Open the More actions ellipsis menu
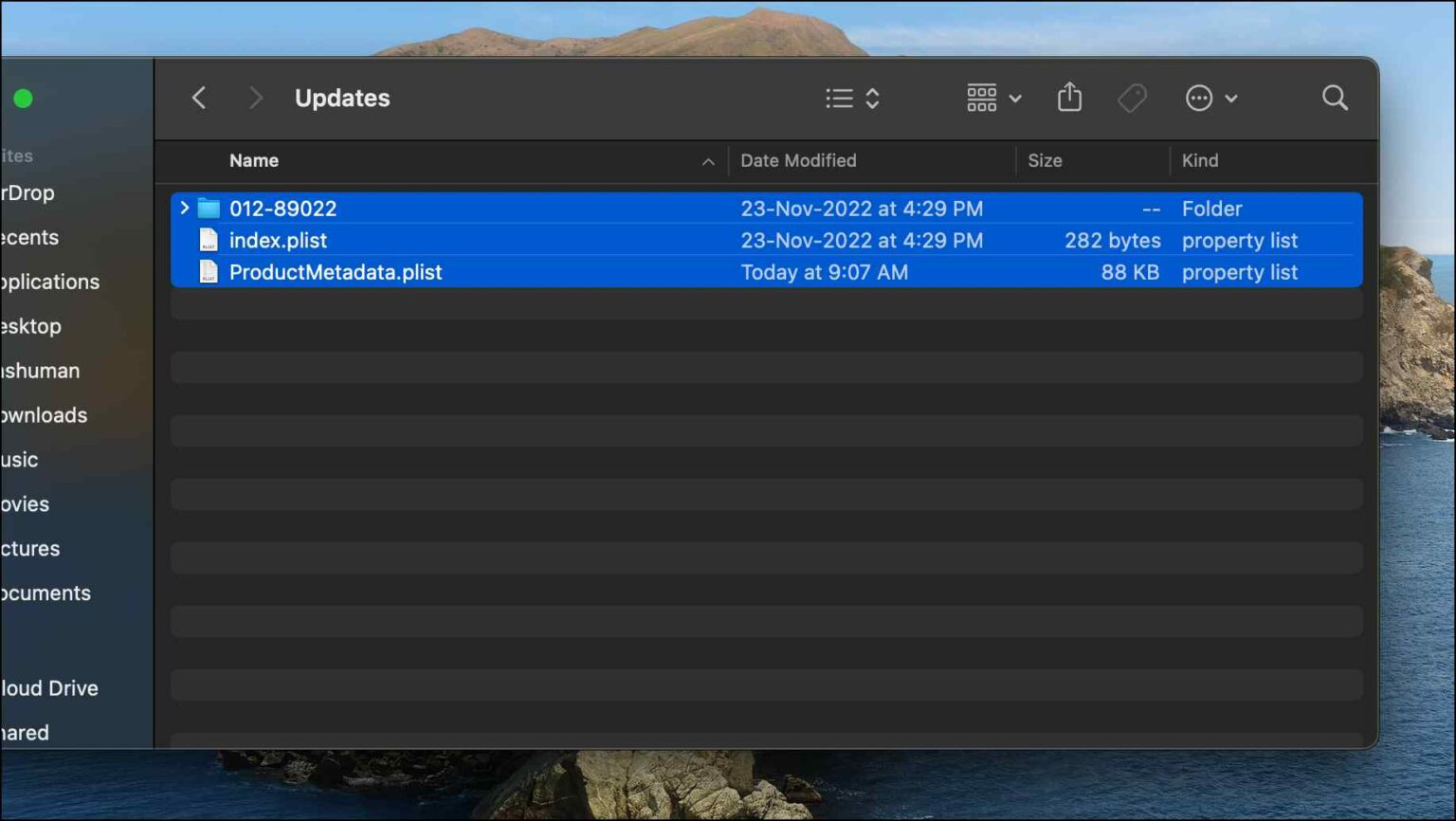The height and width of the screenshot is (821, 1456). 1210,98
